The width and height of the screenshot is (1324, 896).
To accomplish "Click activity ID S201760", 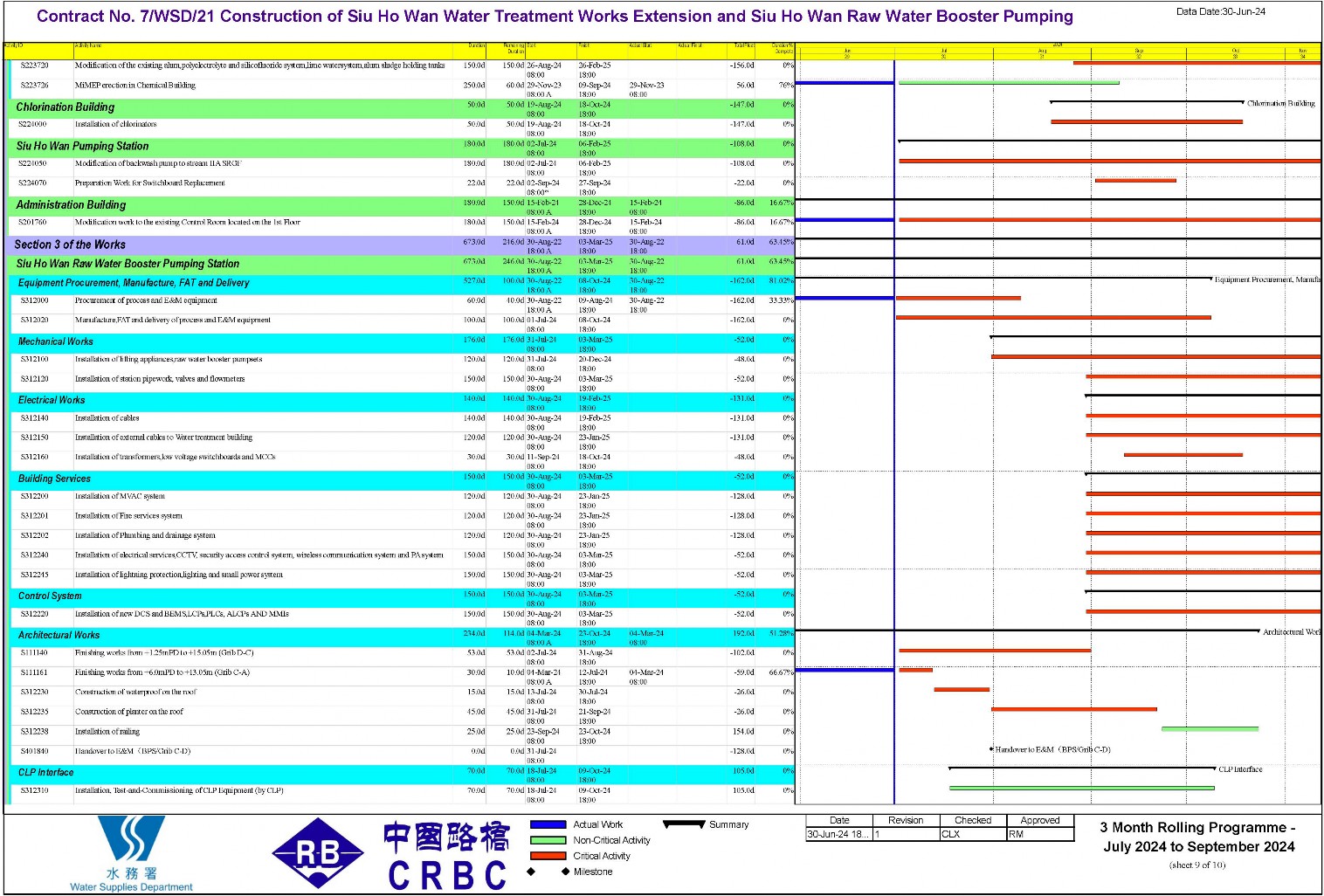I will pyautogui.click(x=34, y=222).
